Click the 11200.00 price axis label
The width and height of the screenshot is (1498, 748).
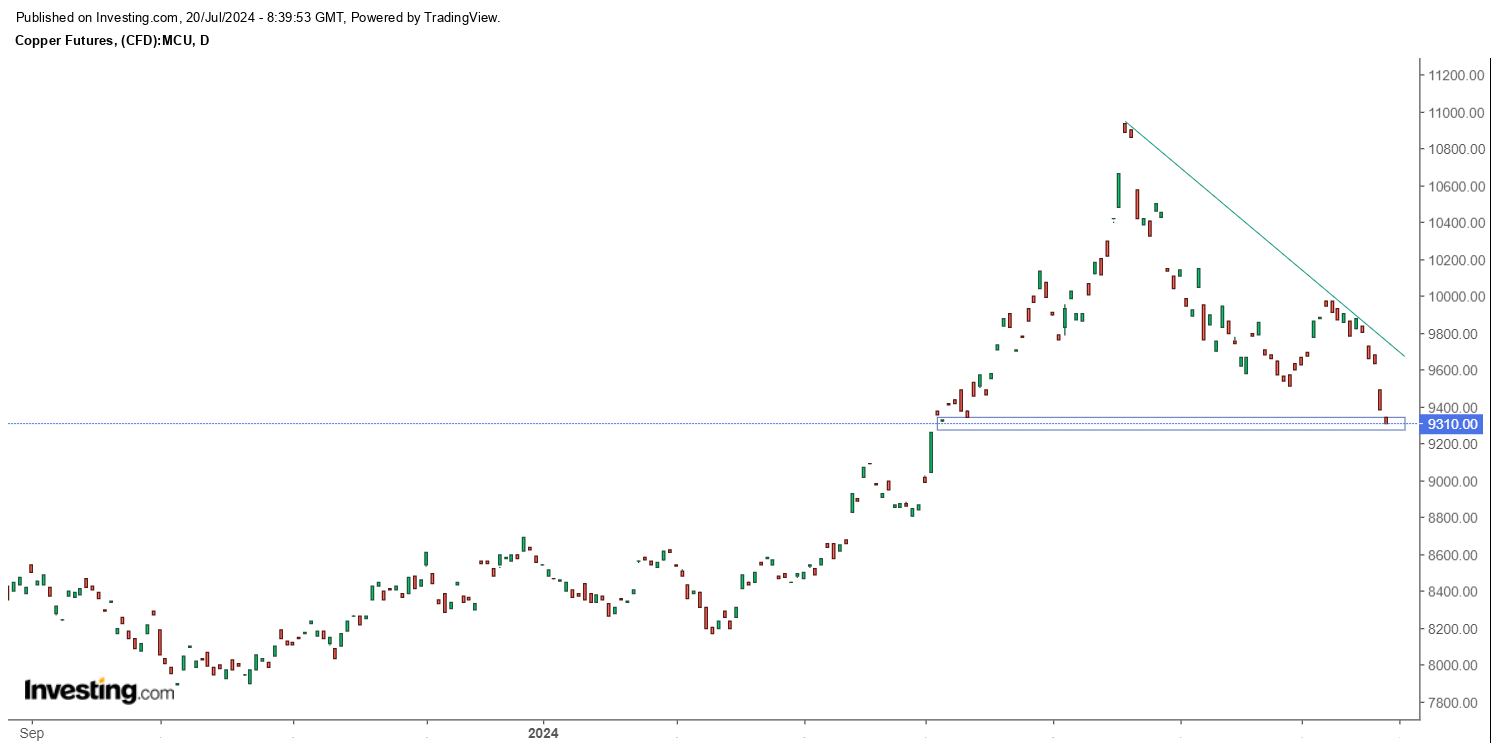click(x=1454, y=76)
